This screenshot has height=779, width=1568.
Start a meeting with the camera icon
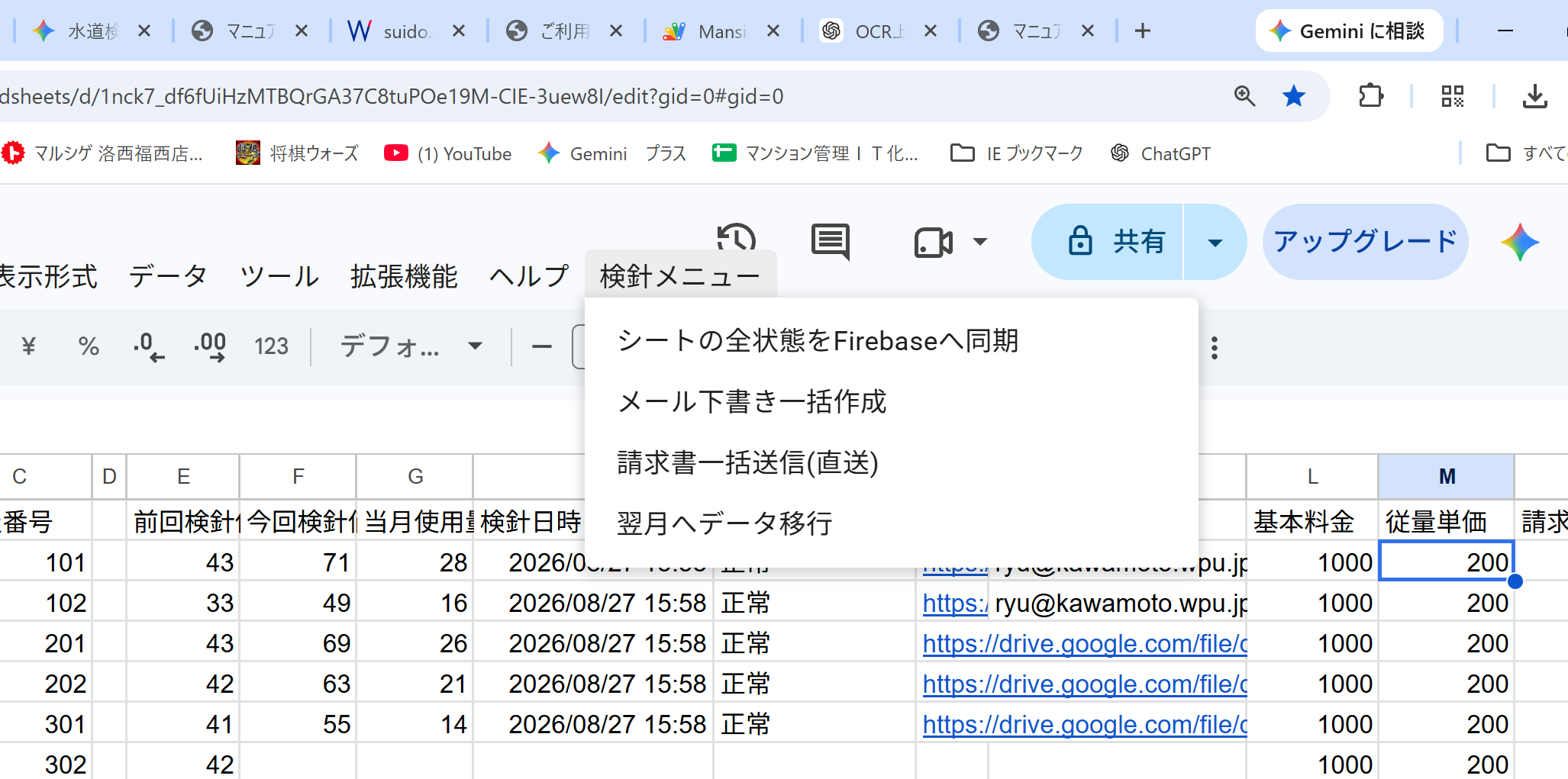click(933, 243)
